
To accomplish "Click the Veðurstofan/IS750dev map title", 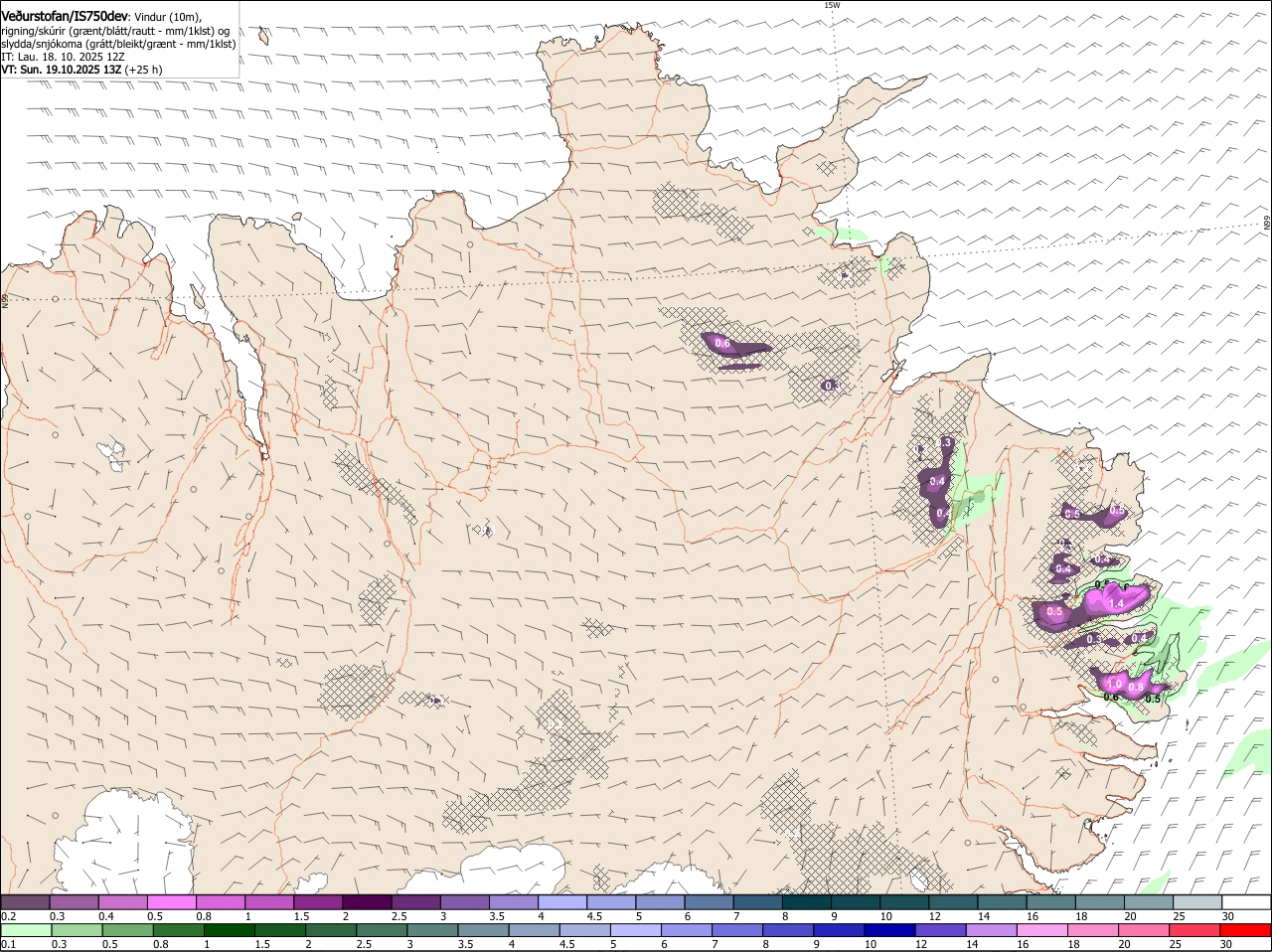I will tap(65, 15).
